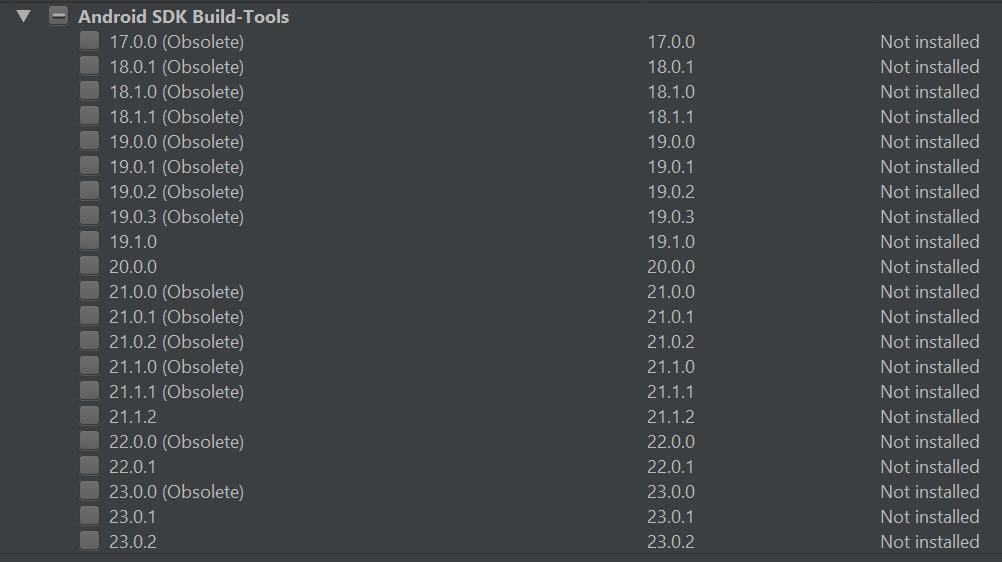The width and height of the screenshot is (1002, 562).
Task: Click Not installed status of 23.0.2
Action: [929, 542]
